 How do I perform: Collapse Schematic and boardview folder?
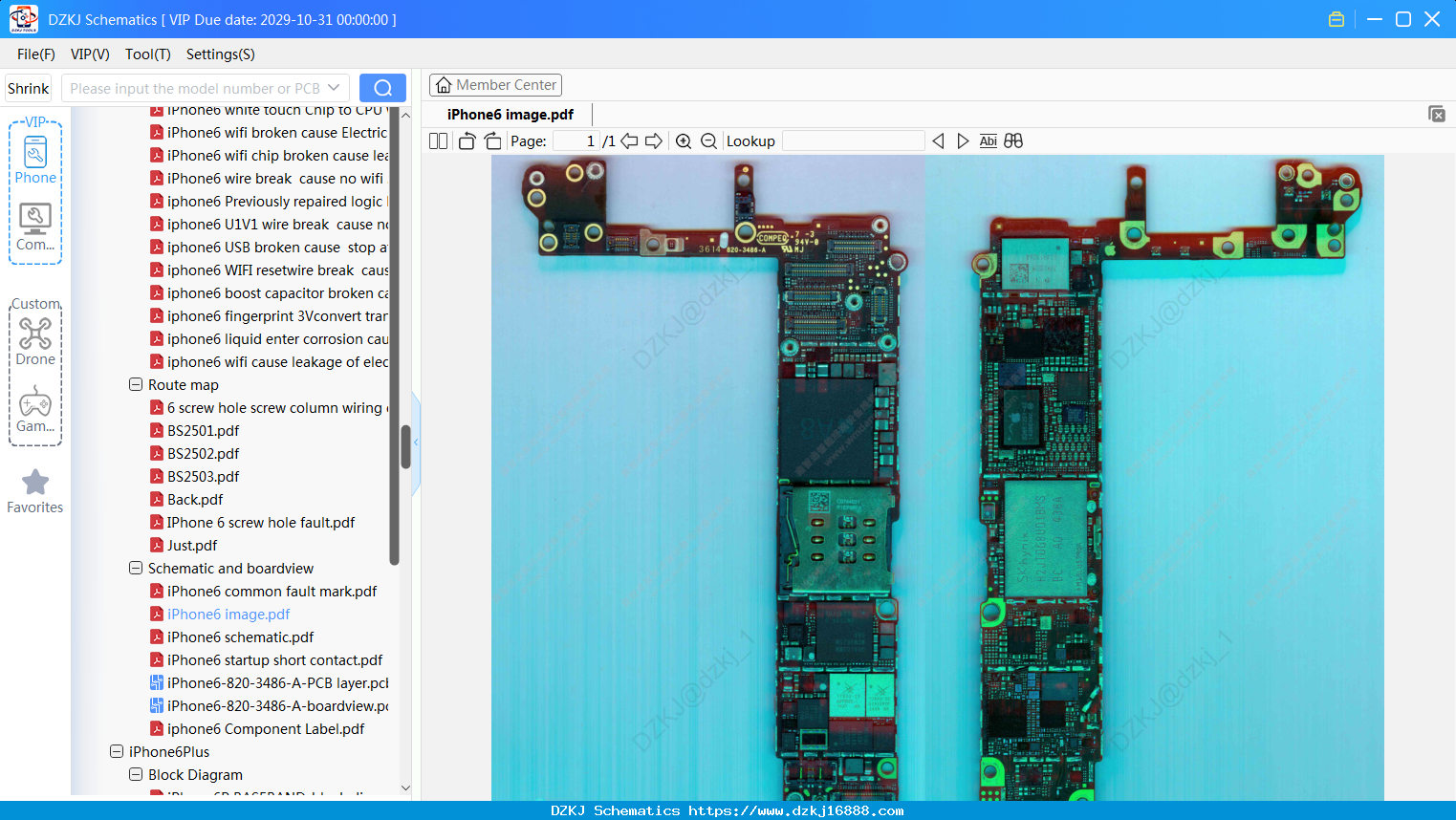point(136,568)
